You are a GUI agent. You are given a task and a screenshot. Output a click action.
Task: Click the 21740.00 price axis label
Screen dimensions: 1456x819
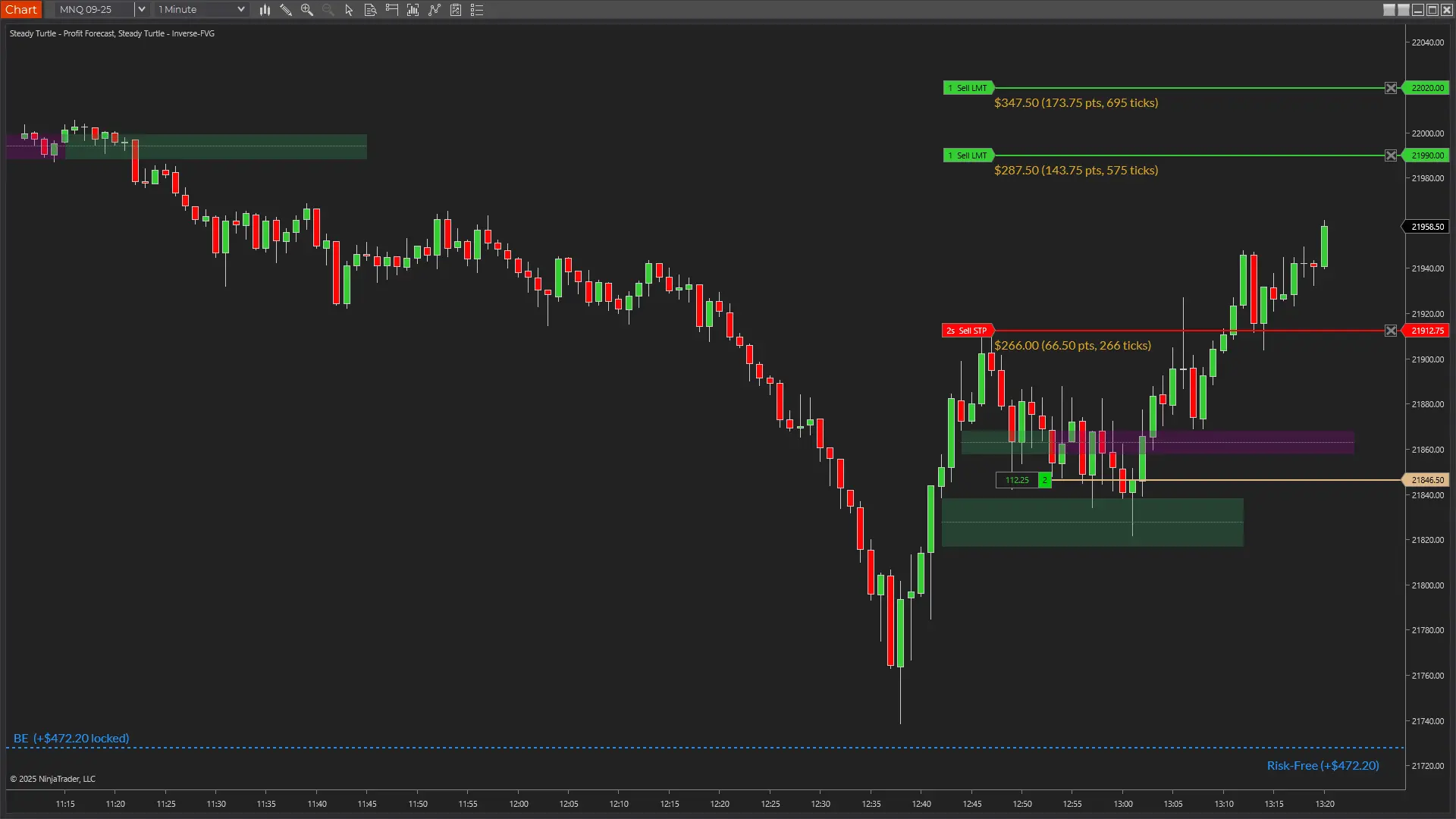tap(1427, 721)
